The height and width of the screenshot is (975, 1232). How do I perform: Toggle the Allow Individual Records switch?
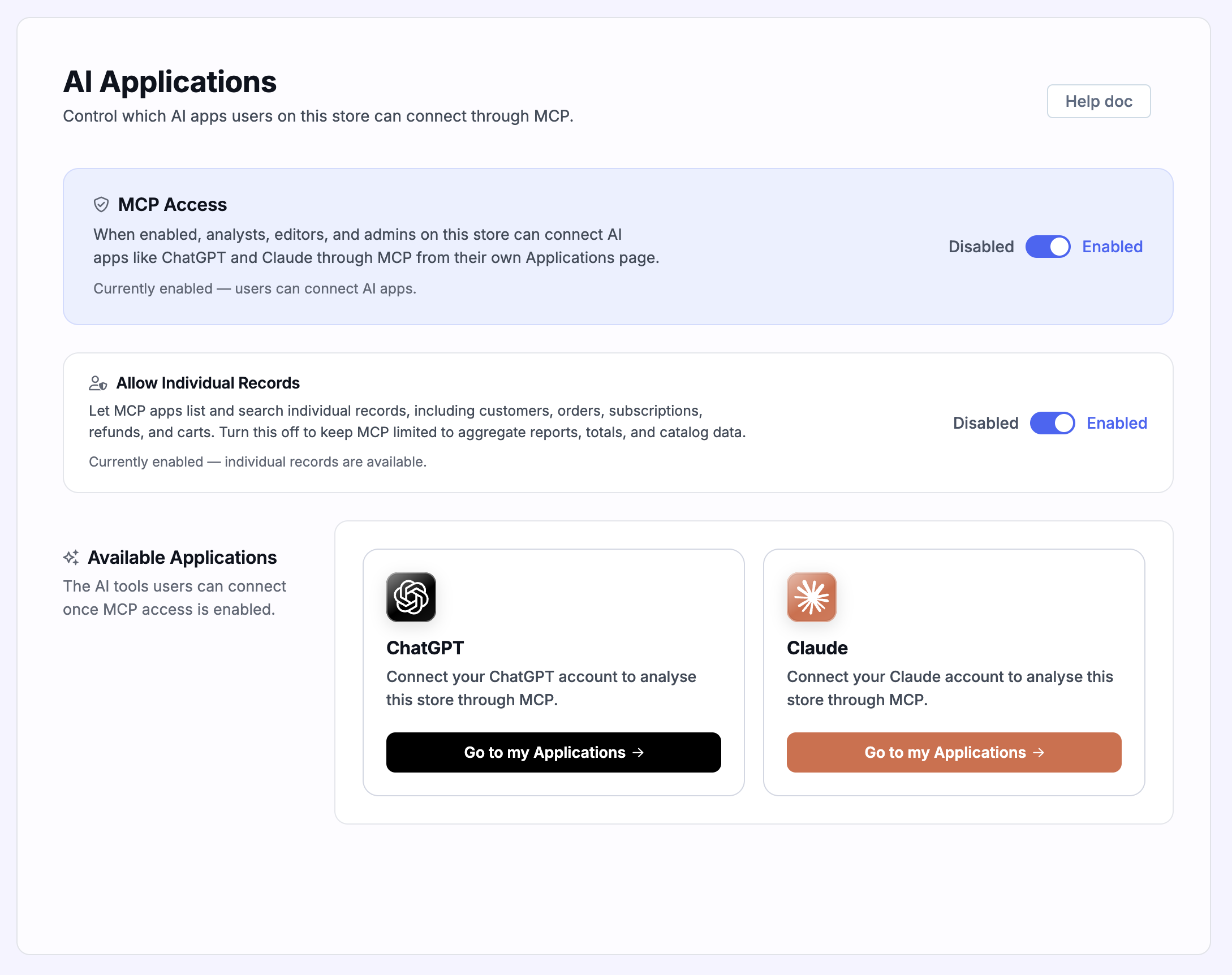pos(1052,423)
